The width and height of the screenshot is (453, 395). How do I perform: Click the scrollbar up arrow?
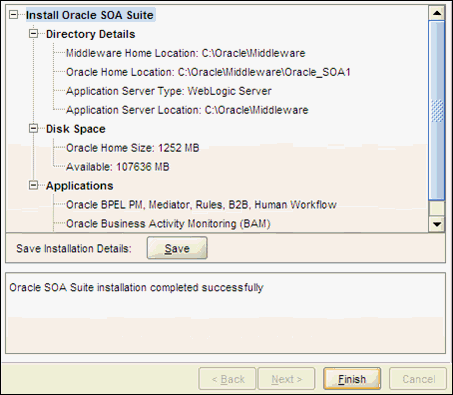coord(437,13)
